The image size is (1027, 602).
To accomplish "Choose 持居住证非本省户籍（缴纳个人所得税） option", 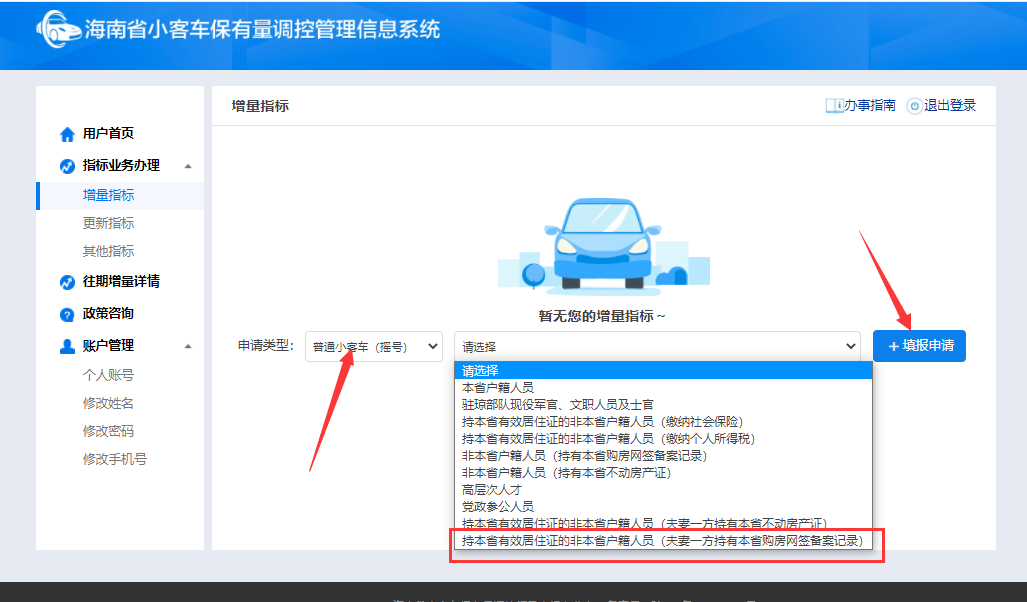I will pos(663,439).
